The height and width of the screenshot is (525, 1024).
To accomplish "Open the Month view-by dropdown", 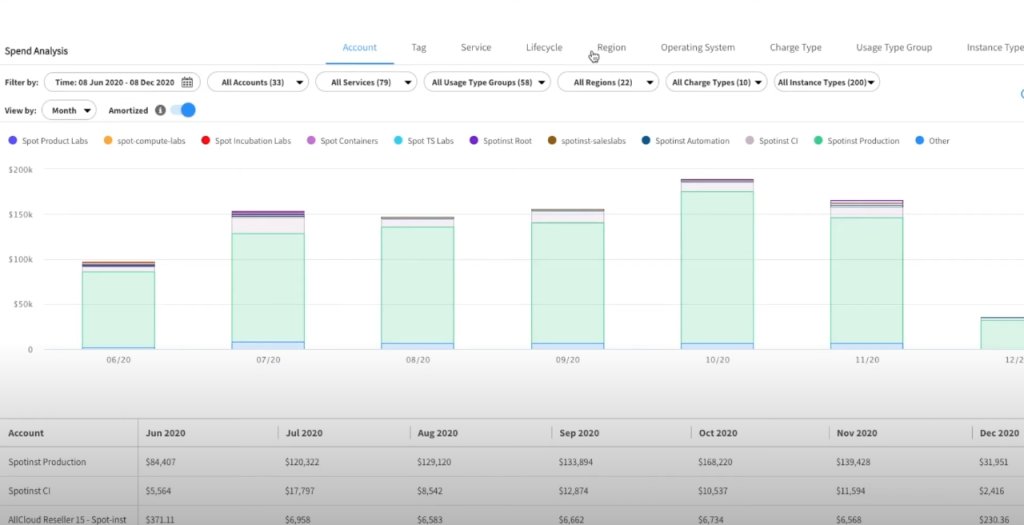I will [69, 111].
